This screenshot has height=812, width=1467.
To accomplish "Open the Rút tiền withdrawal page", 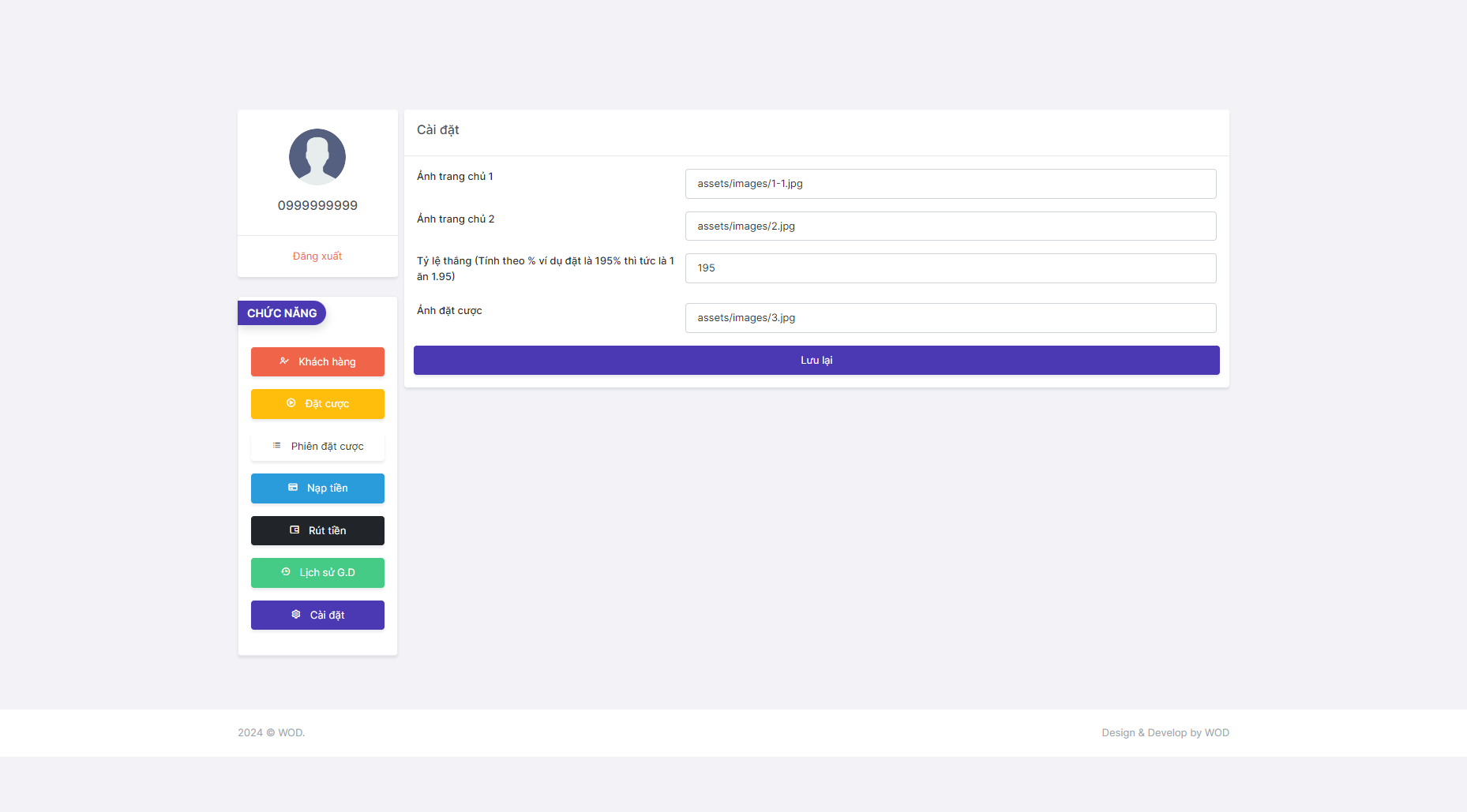I will [x=317, y=531].
